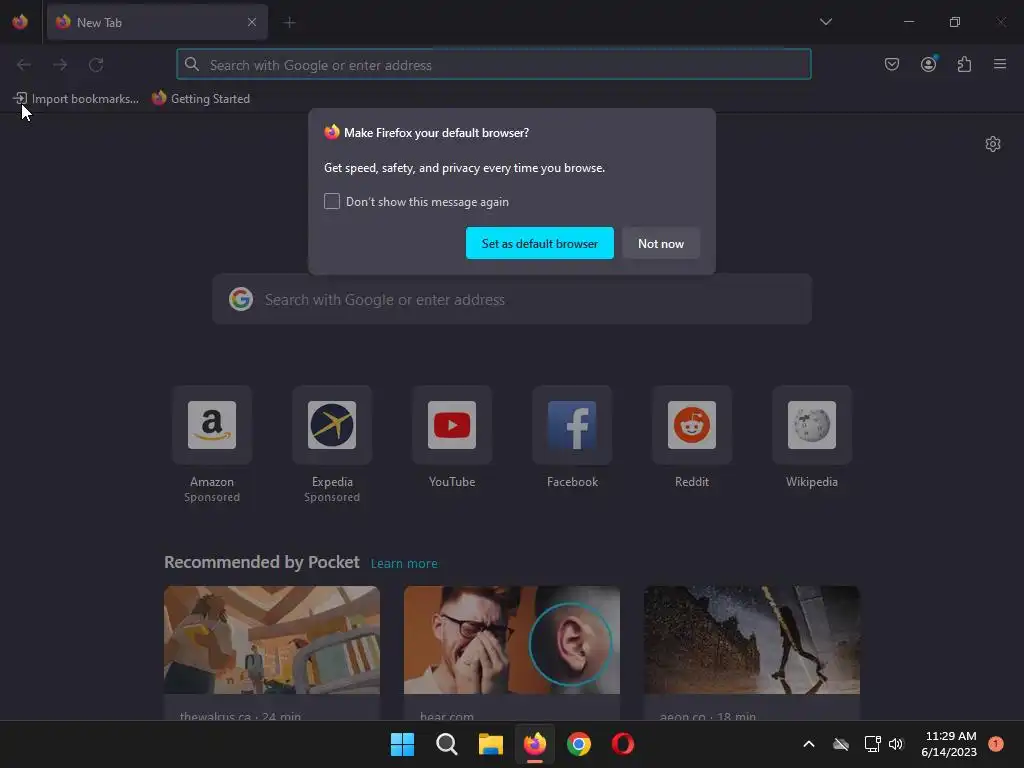Open the Getting Started bookmark
The image size is (1024, 768).
coord(201,99)
